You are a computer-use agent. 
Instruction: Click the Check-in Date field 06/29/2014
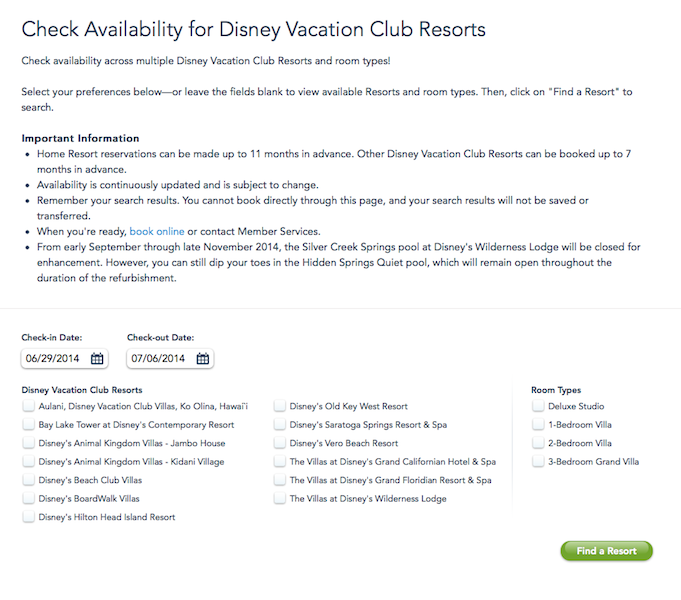(64, 358)
